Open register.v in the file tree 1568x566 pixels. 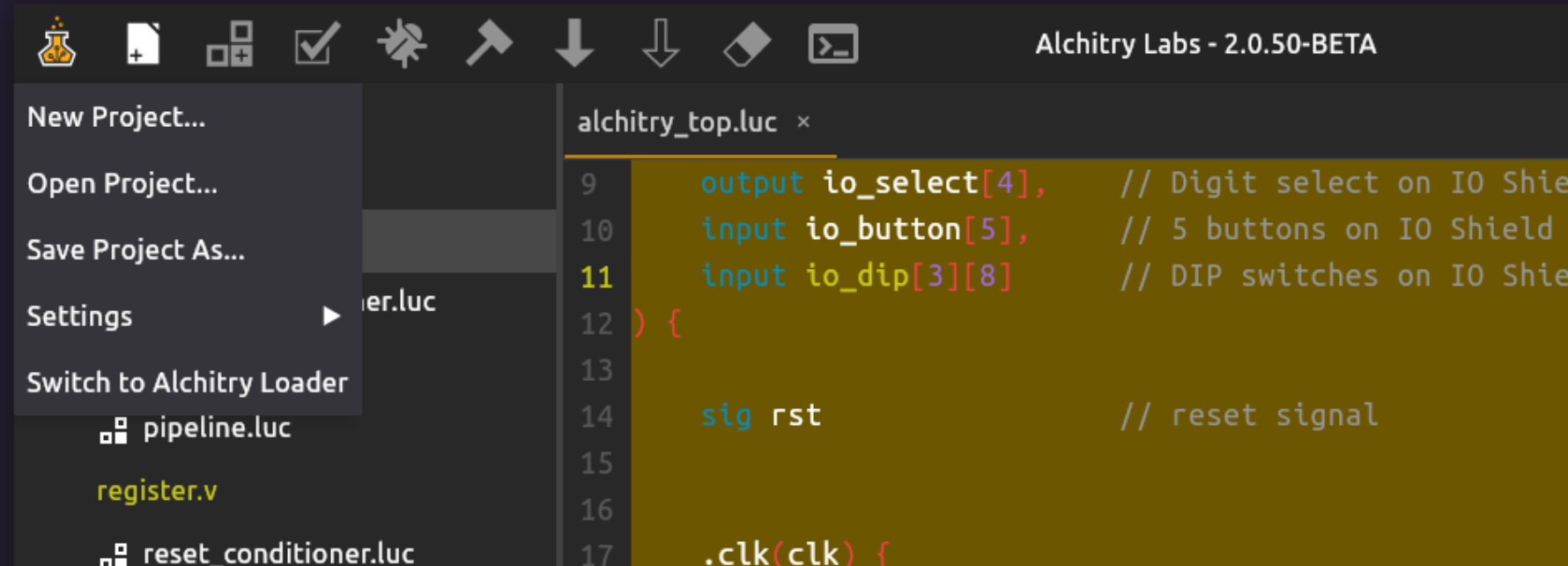pos(157,491)
